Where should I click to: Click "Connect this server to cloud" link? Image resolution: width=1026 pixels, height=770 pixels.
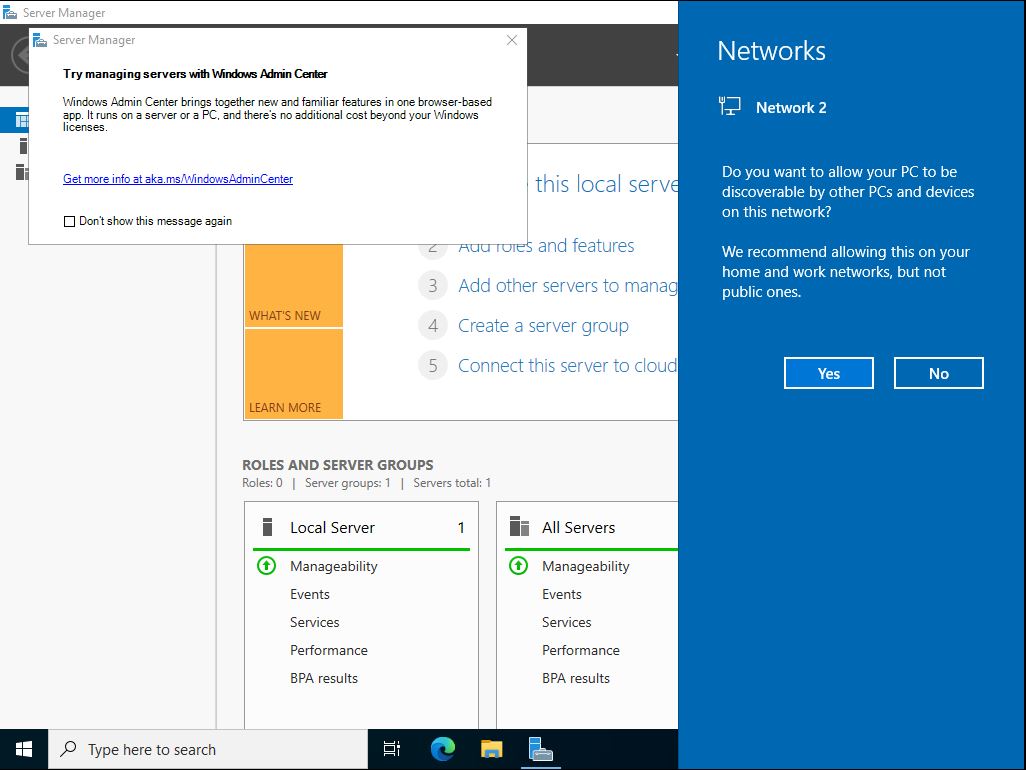pos(568,365)
